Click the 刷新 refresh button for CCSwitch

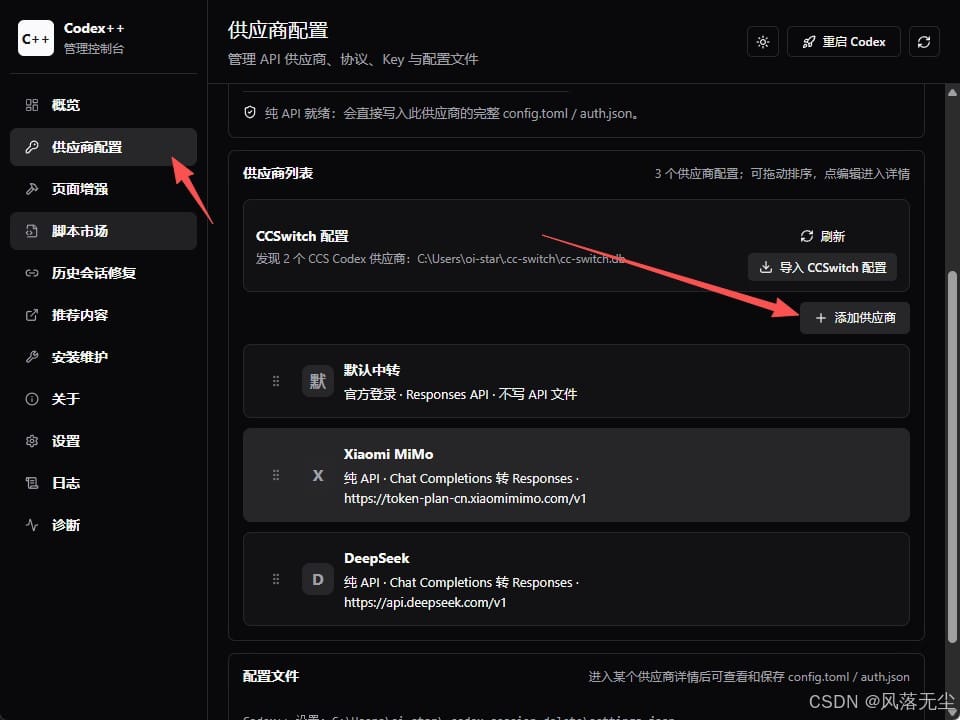822,236
